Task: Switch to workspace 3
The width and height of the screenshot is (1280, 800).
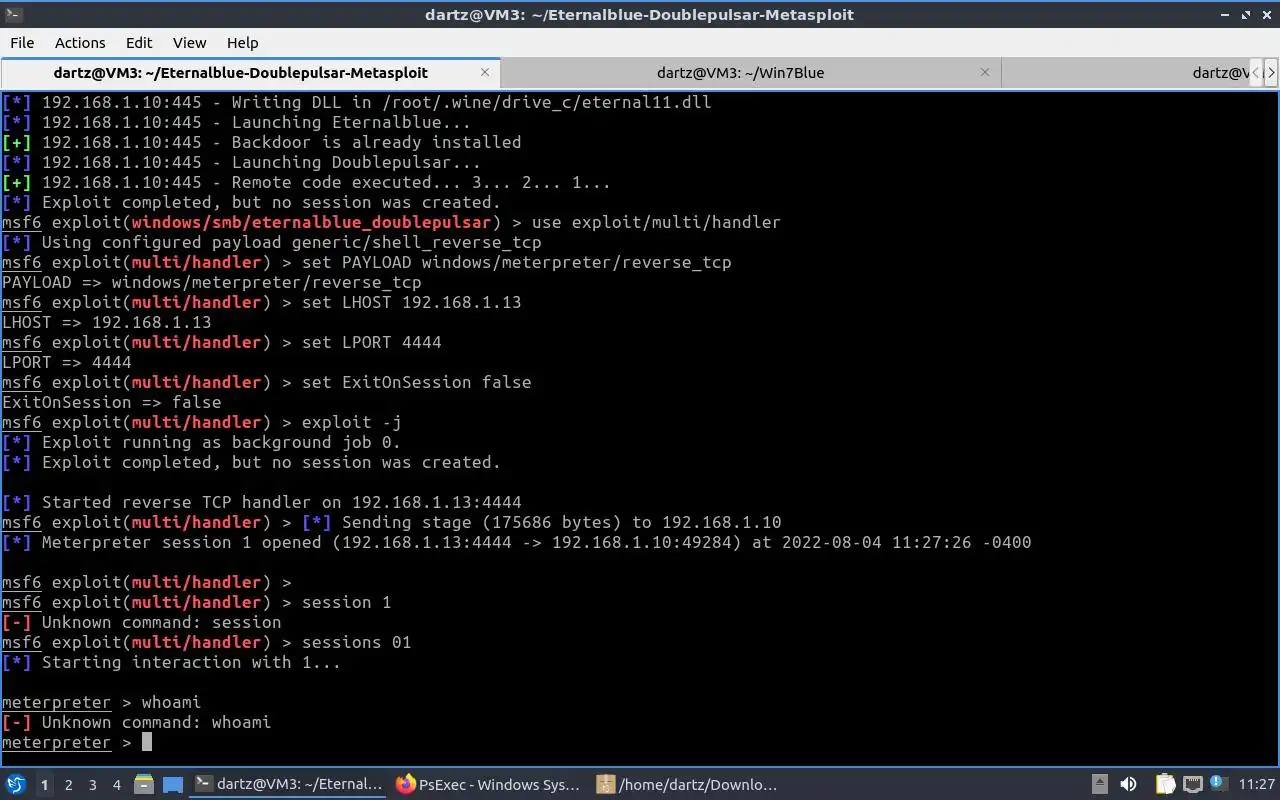Action: point(92,785)
